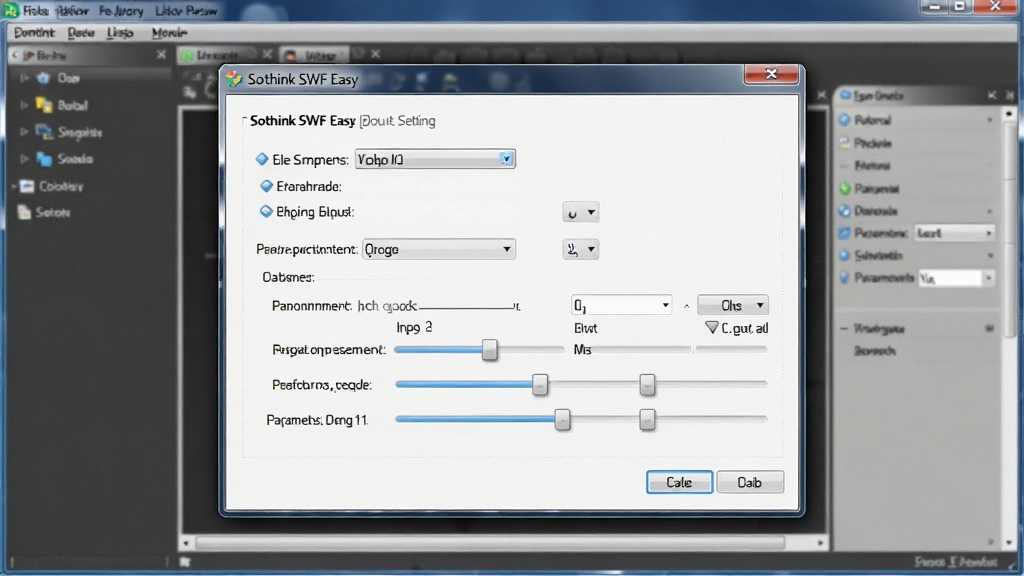
Task: Select the Erarahrade diamond option
Action: [266, 186]
